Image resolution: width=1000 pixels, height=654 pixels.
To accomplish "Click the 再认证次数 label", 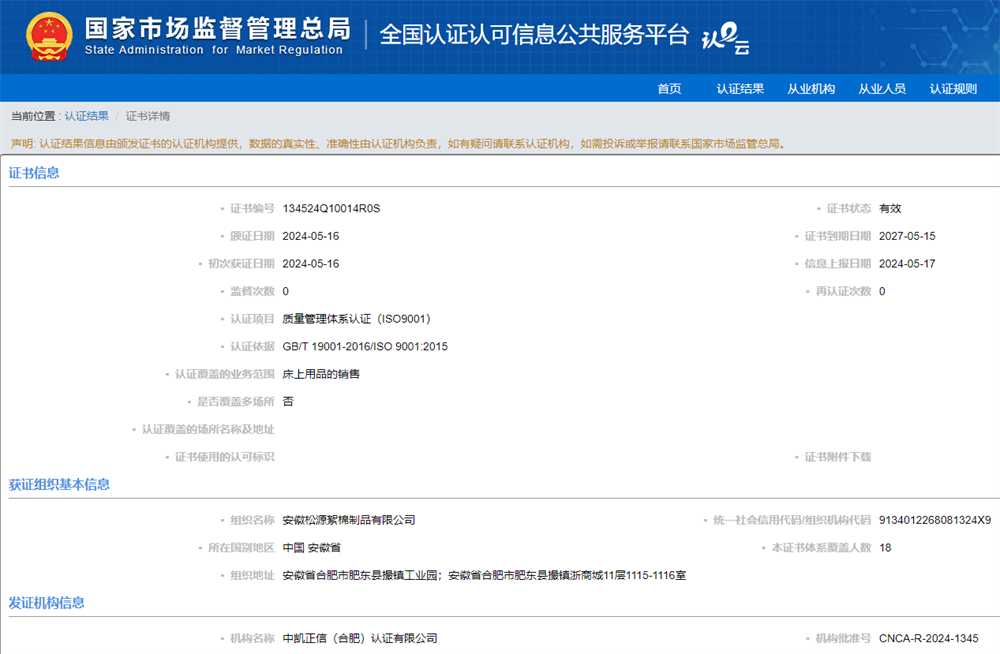I will pyautogui.click(x=843, y=291).
